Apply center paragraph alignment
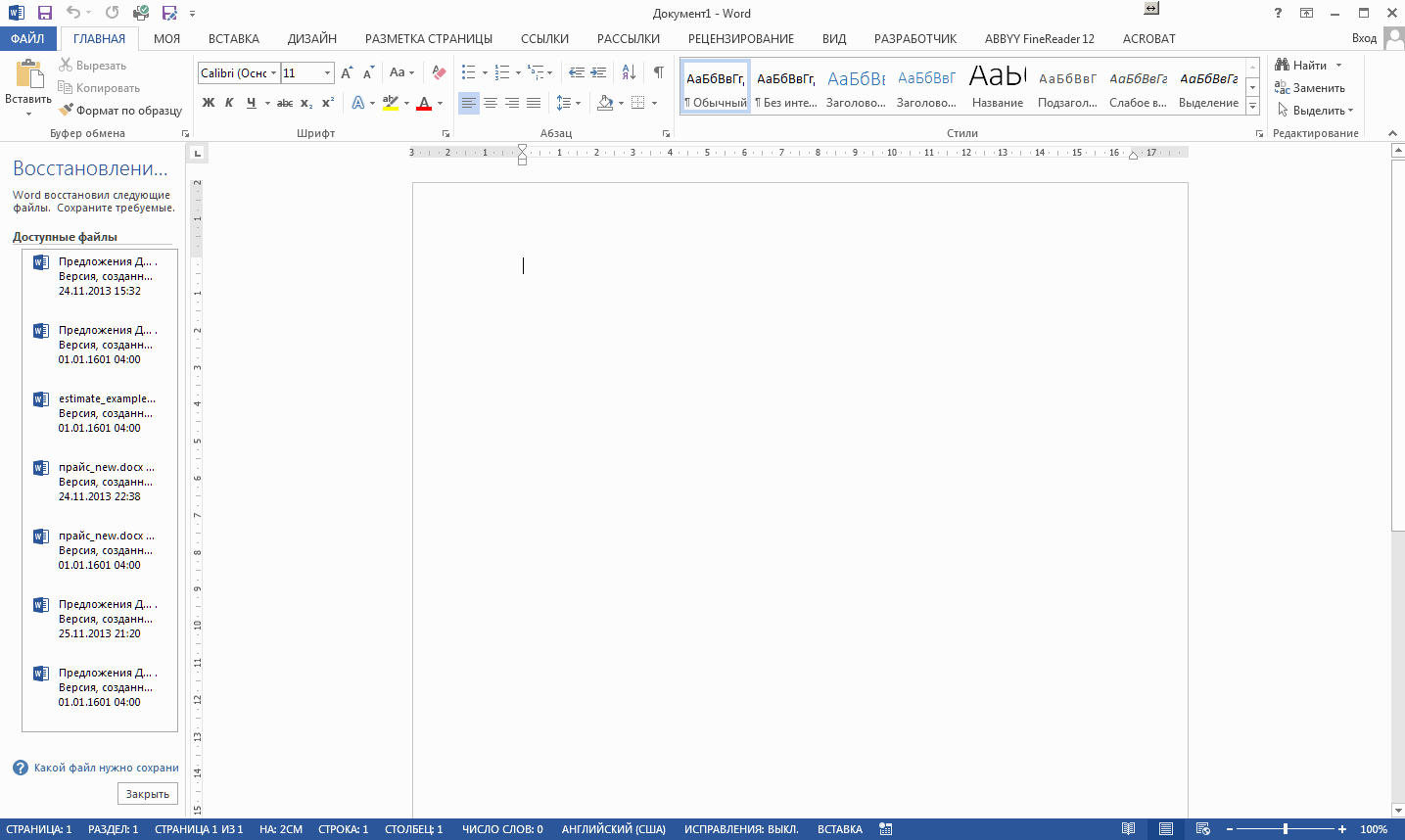Screen dimensions: 1405x840 (x=491, y=103)
